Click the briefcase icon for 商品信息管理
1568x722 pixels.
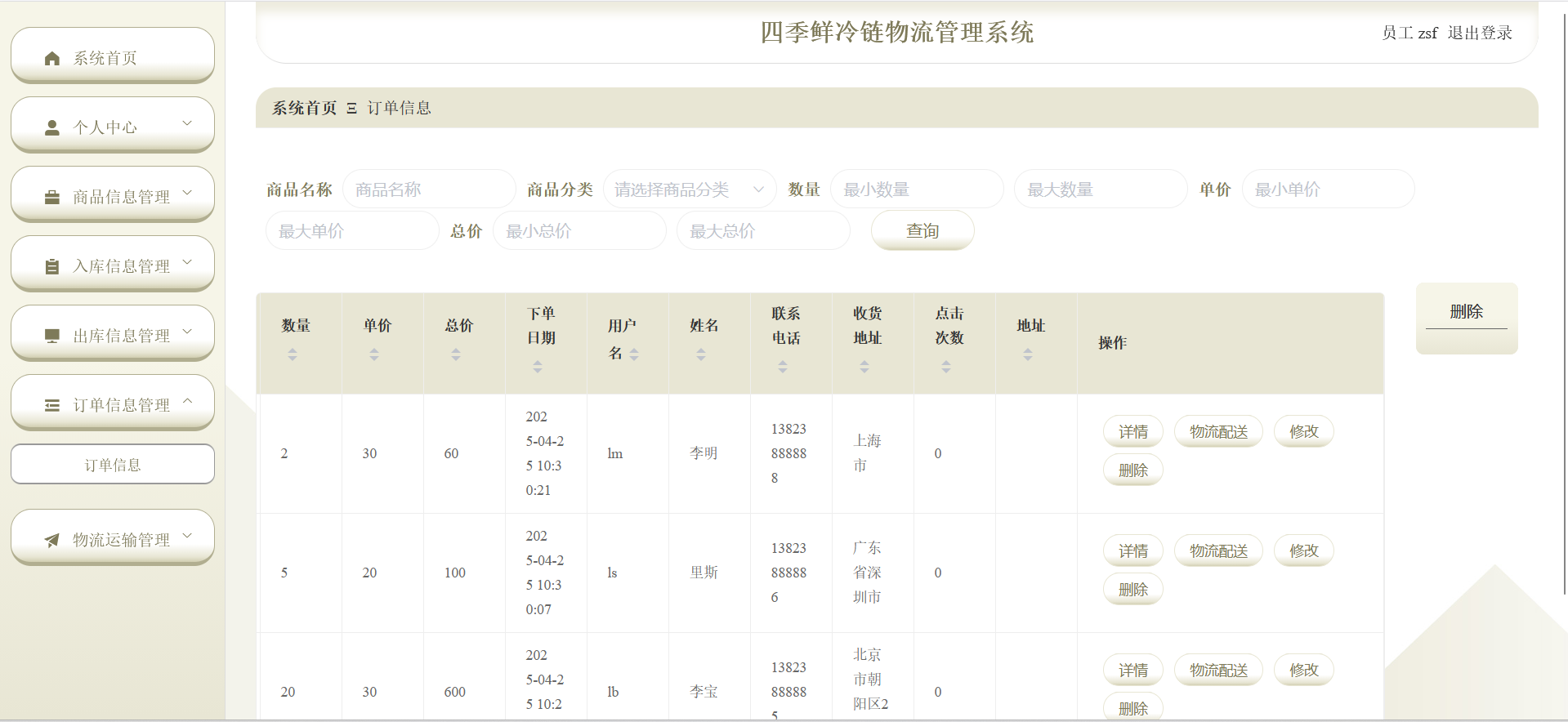(52, 197)
